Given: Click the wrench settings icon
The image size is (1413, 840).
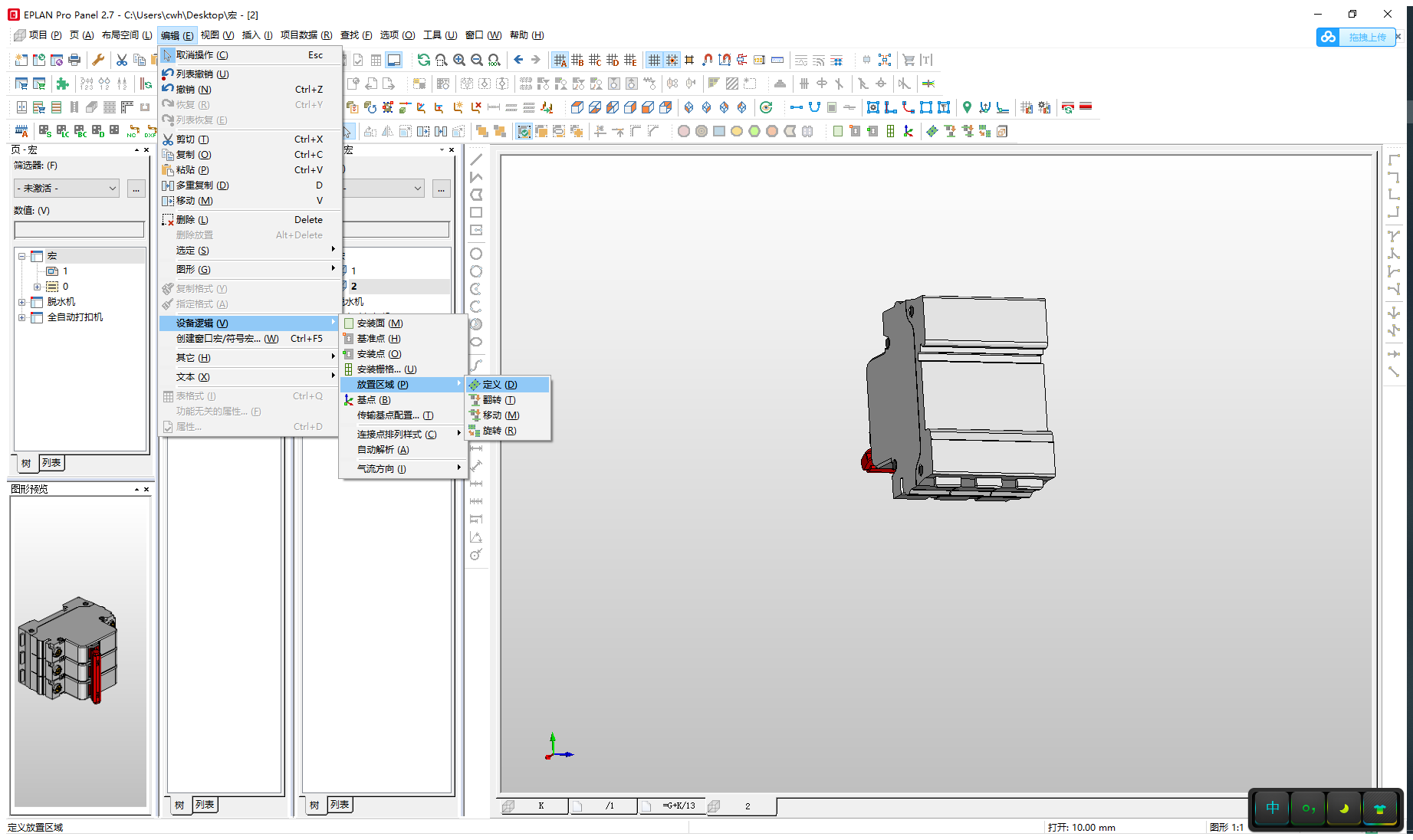Looking at the screenshot, I should 98,60.
